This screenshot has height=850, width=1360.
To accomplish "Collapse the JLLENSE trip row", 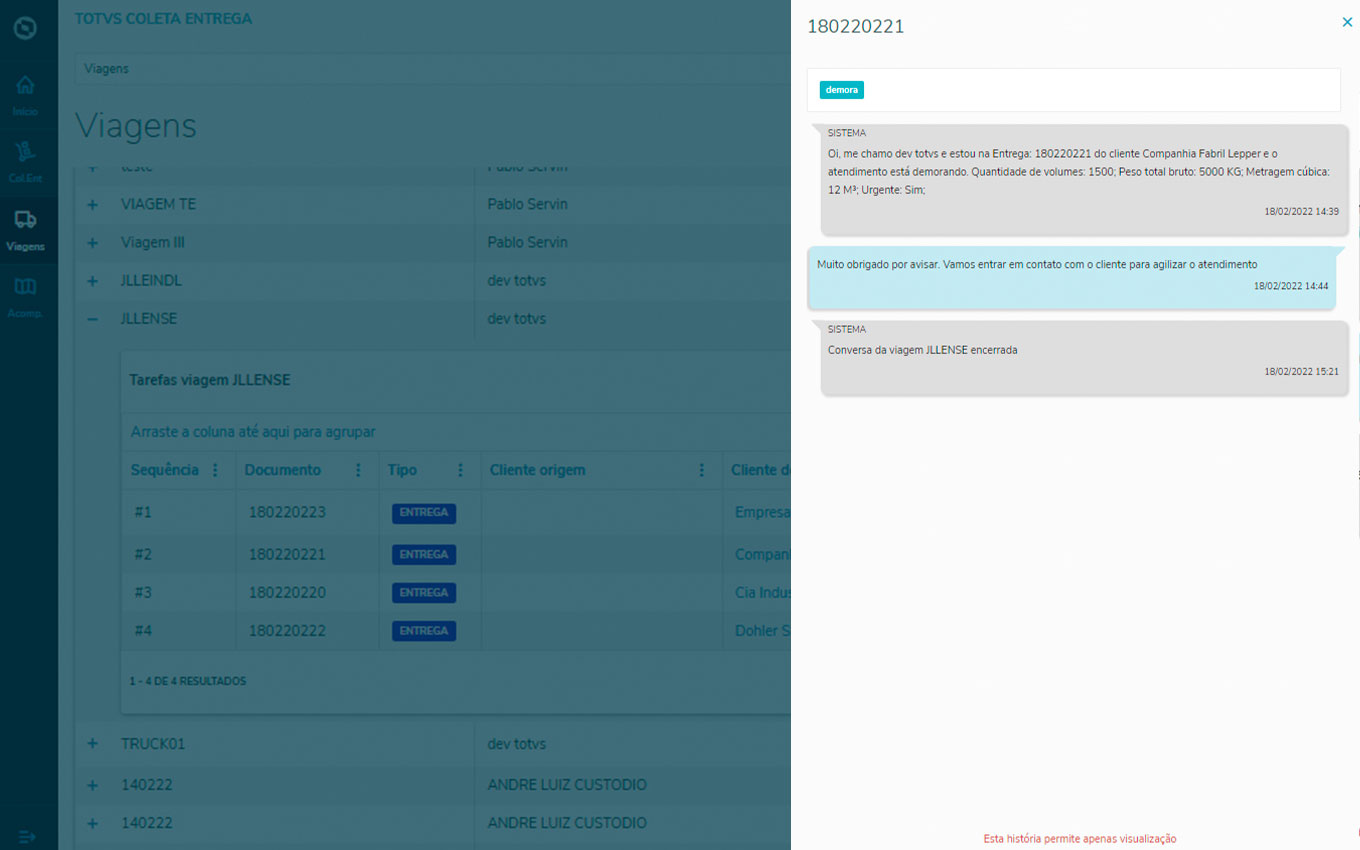I will click(x=92, y=319).
